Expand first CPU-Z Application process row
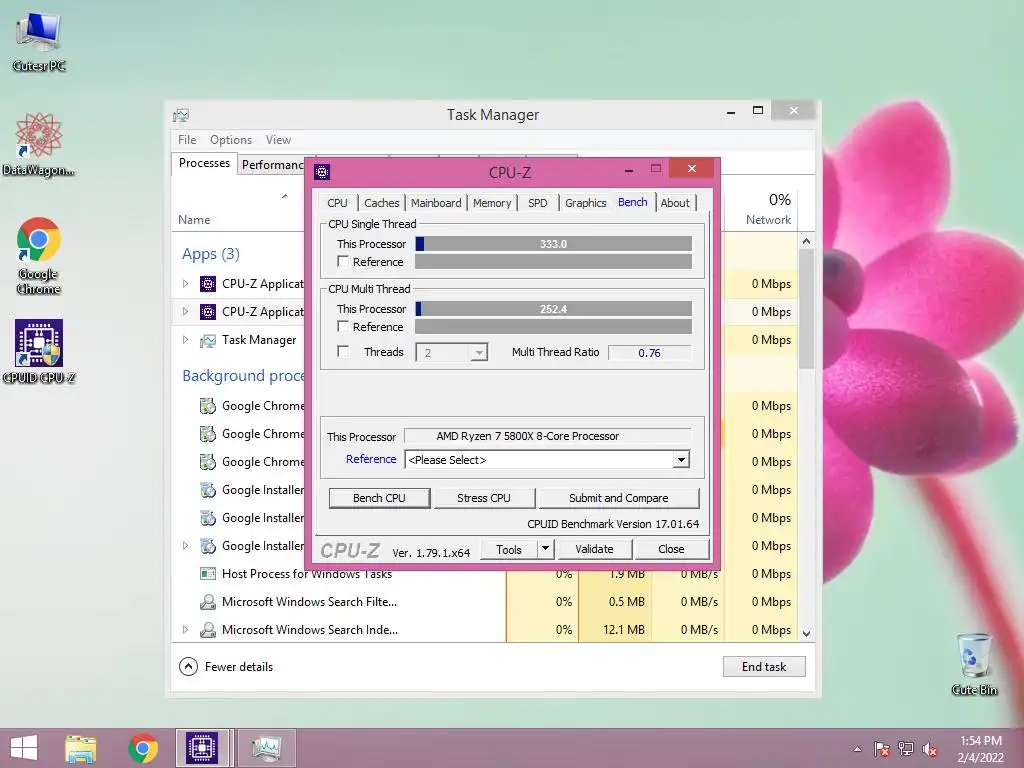Screen dimensions: 1024x768 point(185,284)
